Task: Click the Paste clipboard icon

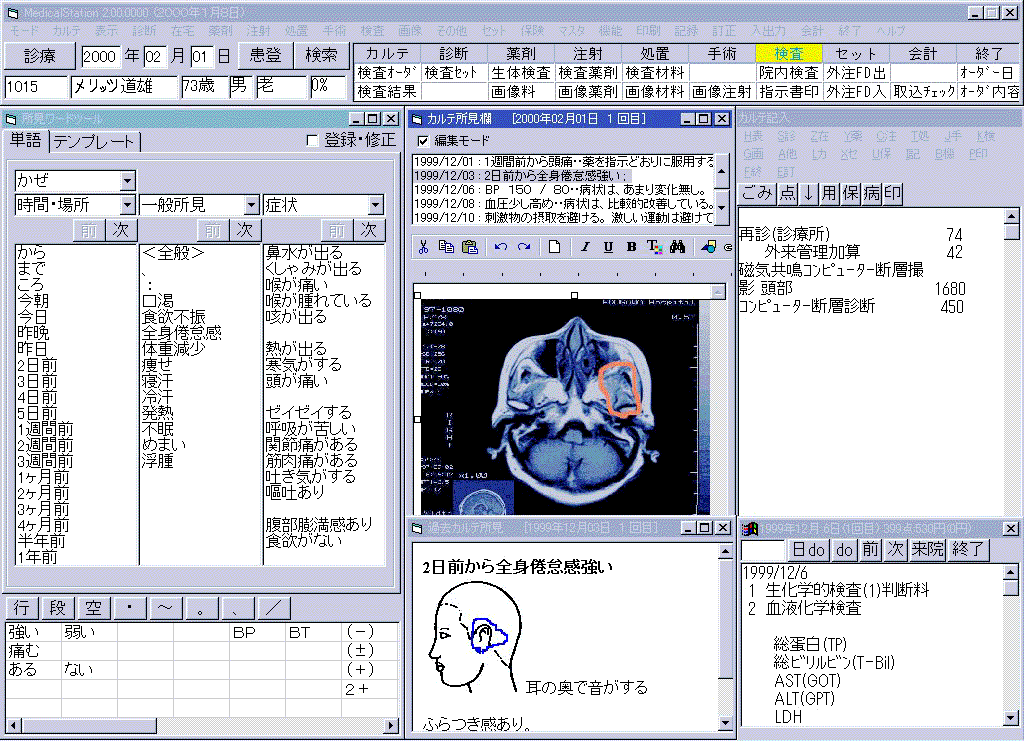Action: point(469,247)
